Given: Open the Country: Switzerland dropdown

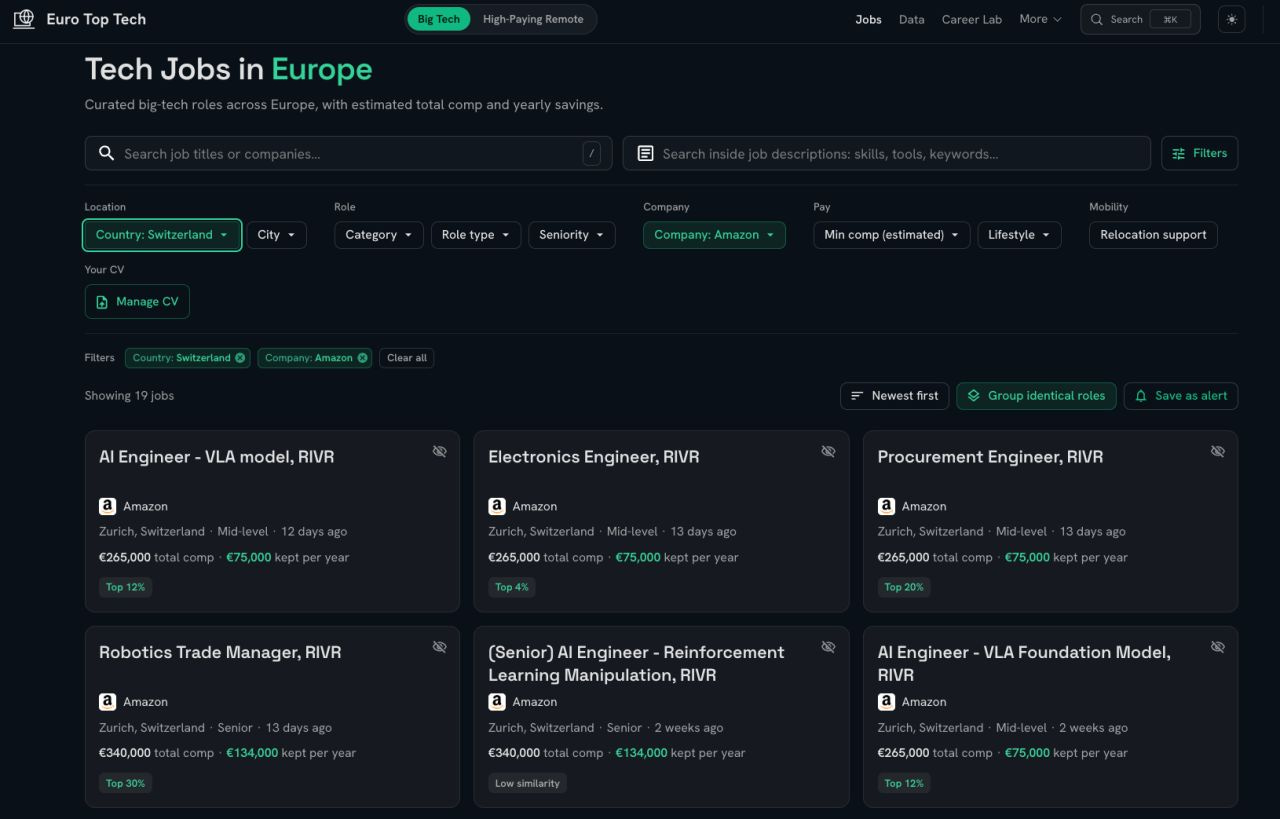Looking at the screenshot, I should tap(162, 235).
